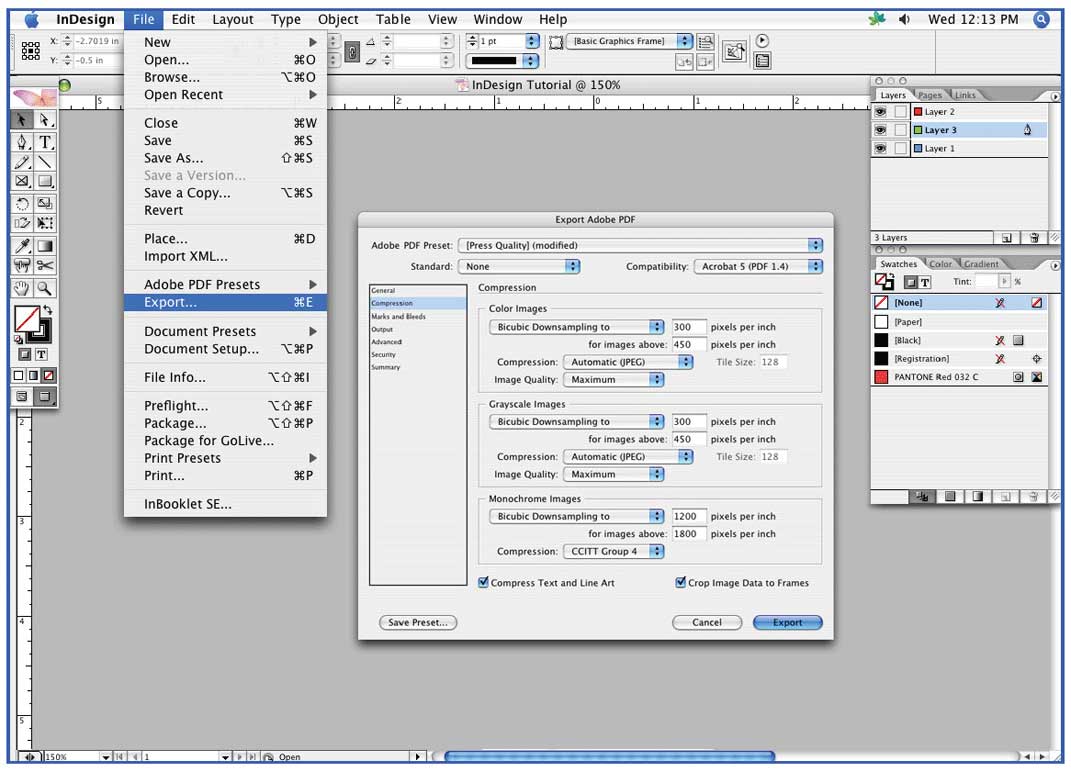The width and height of the screenshot is (1071, 772).
Task: Select the Zoom magnifier tool
Action: coord(45,288)
